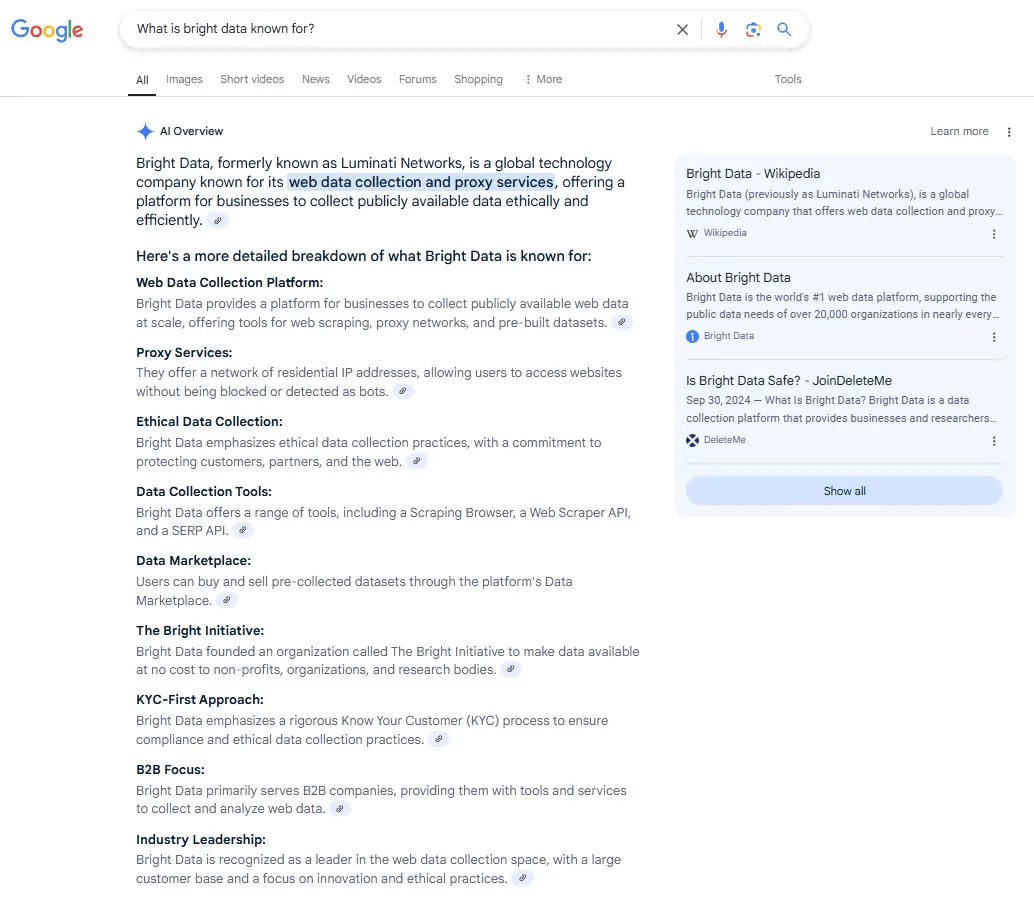Open options for Wikipedia source card

(x=994, y=234)
